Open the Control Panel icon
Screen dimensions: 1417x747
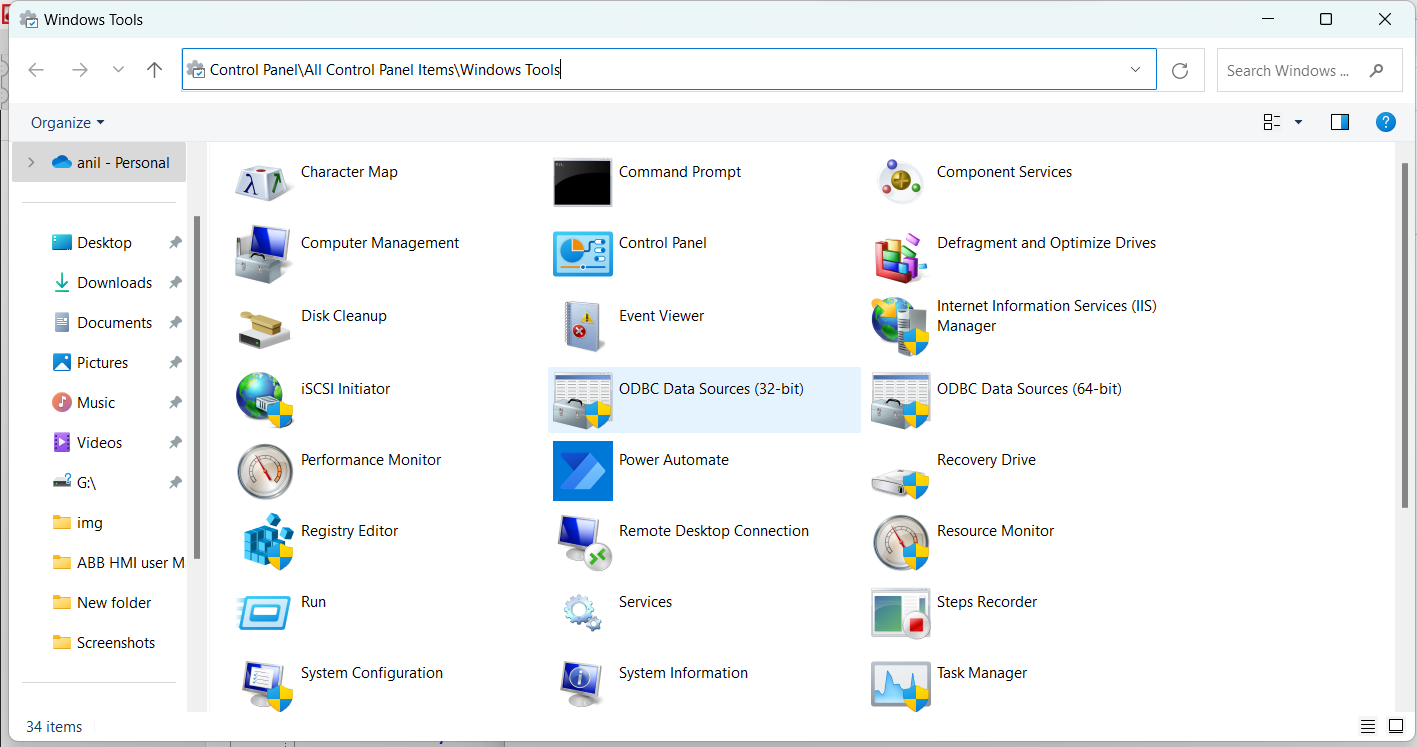(x=582, y=254)
